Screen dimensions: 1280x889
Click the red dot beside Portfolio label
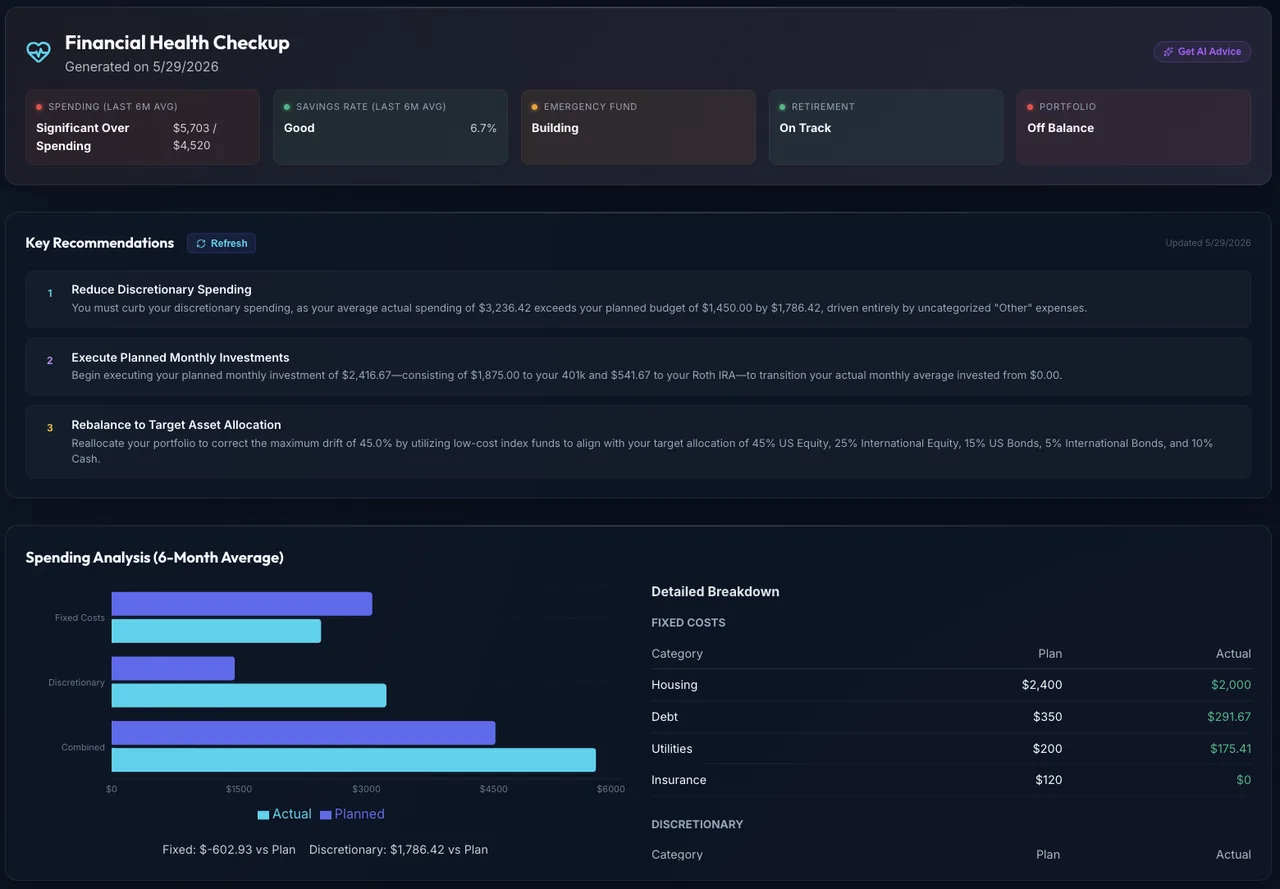(1031, 107)
